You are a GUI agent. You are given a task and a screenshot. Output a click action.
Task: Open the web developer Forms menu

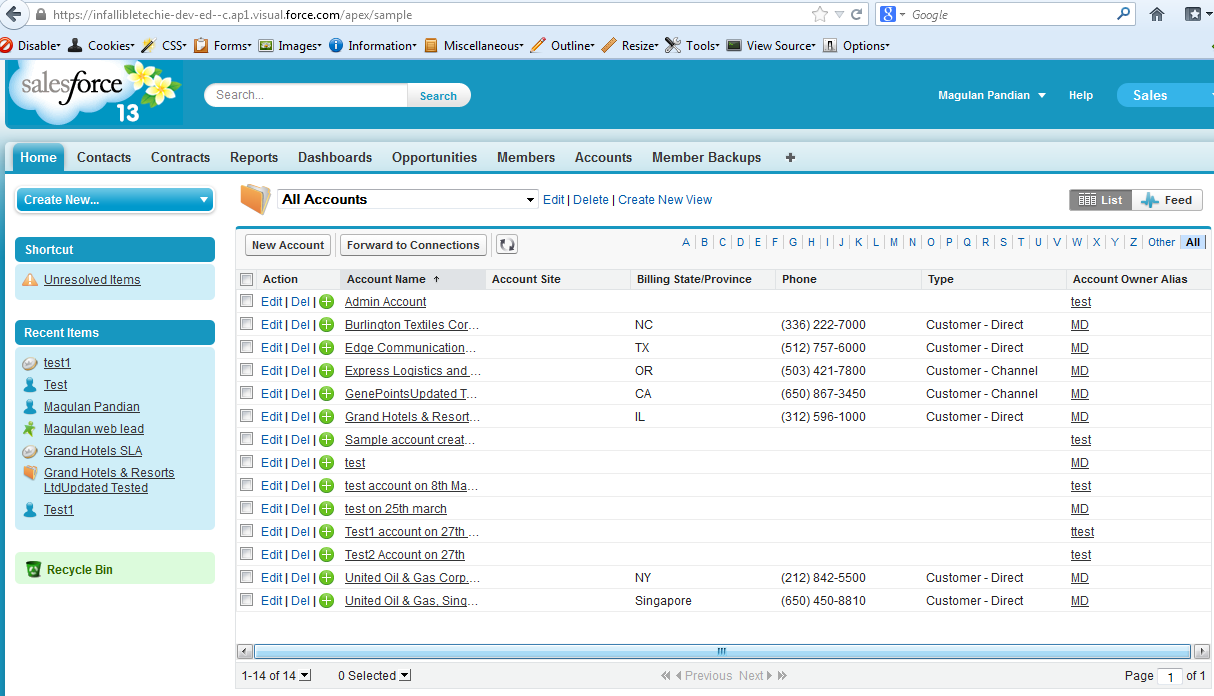[x=223, y=46]
